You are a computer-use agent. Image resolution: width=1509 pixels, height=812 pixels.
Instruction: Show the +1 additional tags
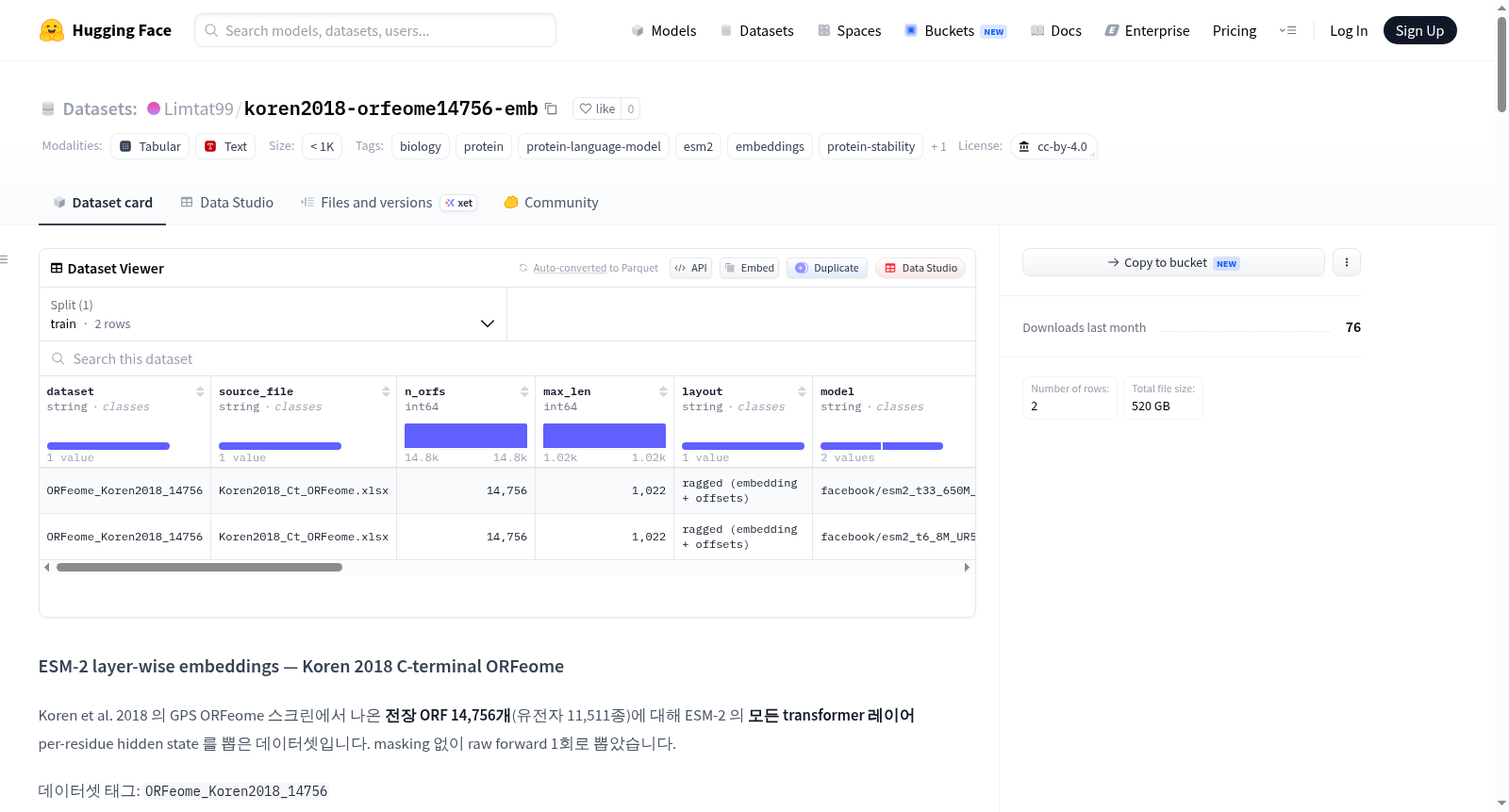[938, 147]
